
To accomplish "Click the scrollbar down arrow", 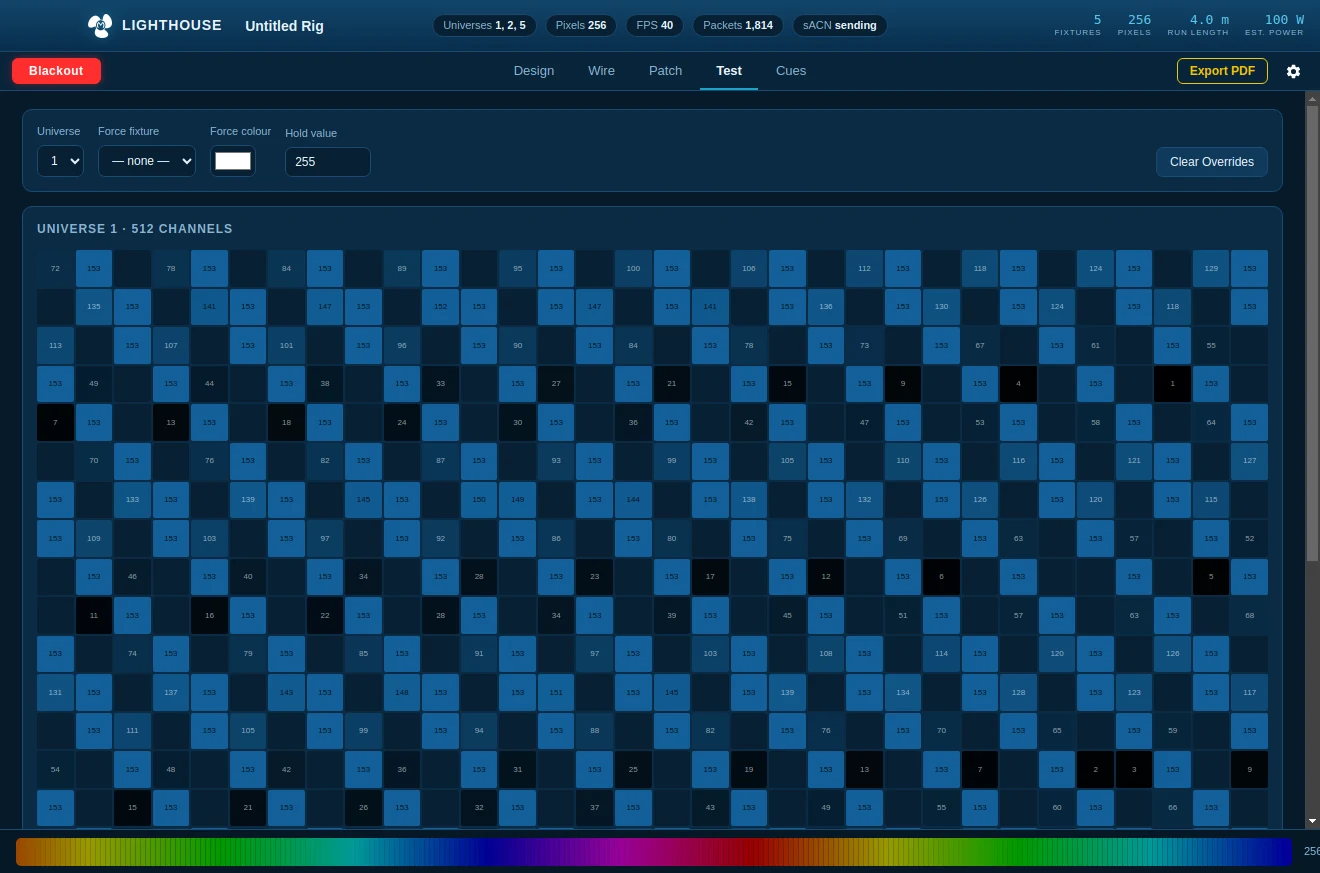I will pos(1312,821).
